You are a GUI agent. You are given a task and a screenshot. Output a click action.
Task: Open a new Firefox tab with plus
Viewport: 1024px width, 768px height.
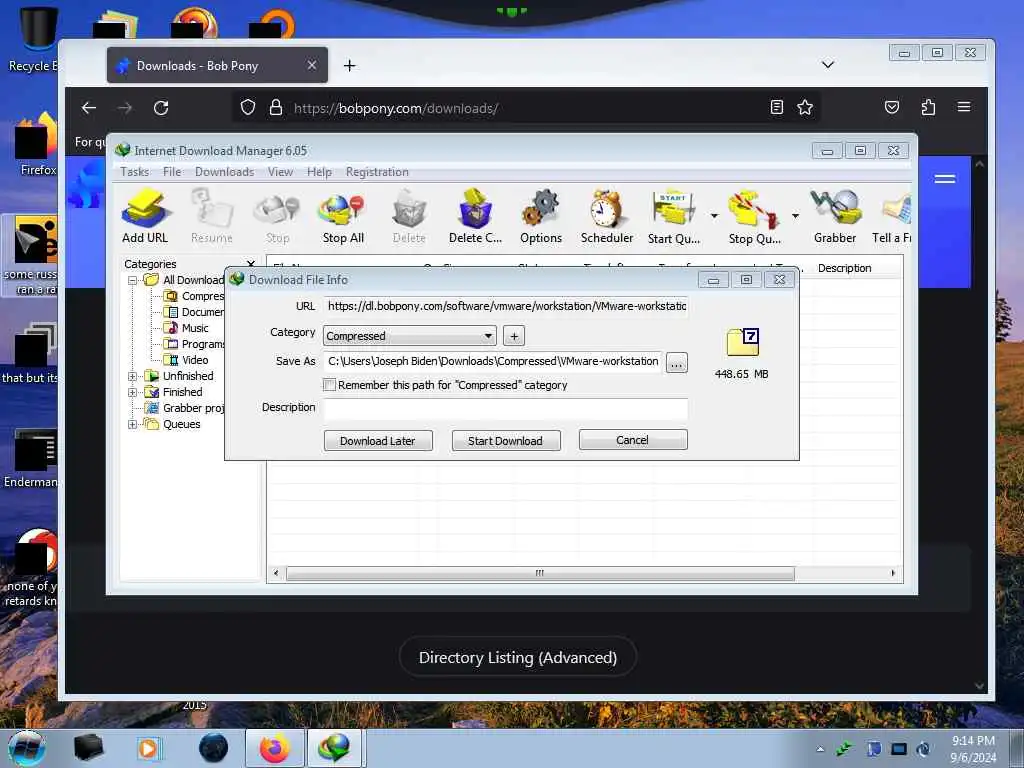349,65
